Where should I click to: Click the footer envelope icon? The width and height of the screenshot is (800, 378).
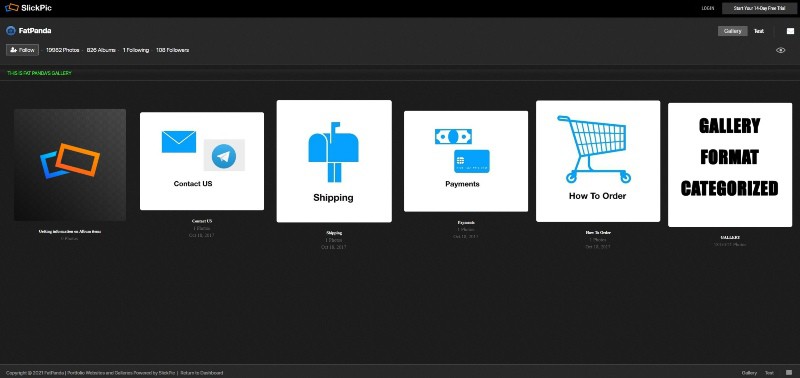pyautogui.click(x=789, y=373)
